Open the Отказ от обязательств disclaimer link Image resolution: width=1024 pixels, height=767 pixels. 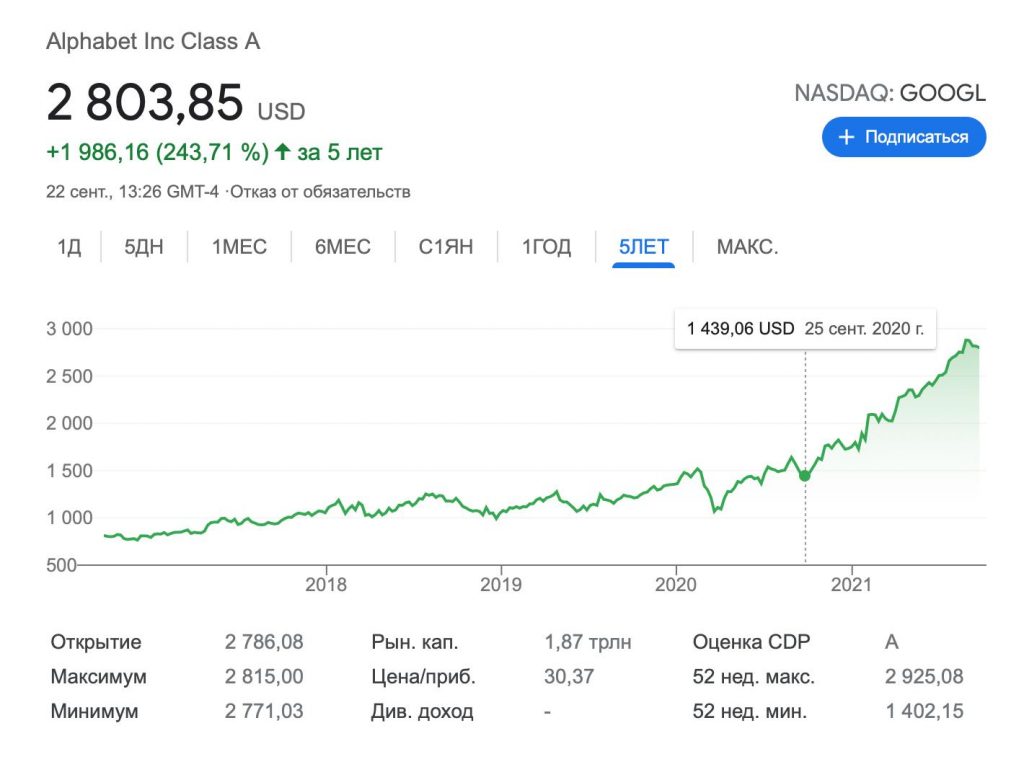point(320,192)
